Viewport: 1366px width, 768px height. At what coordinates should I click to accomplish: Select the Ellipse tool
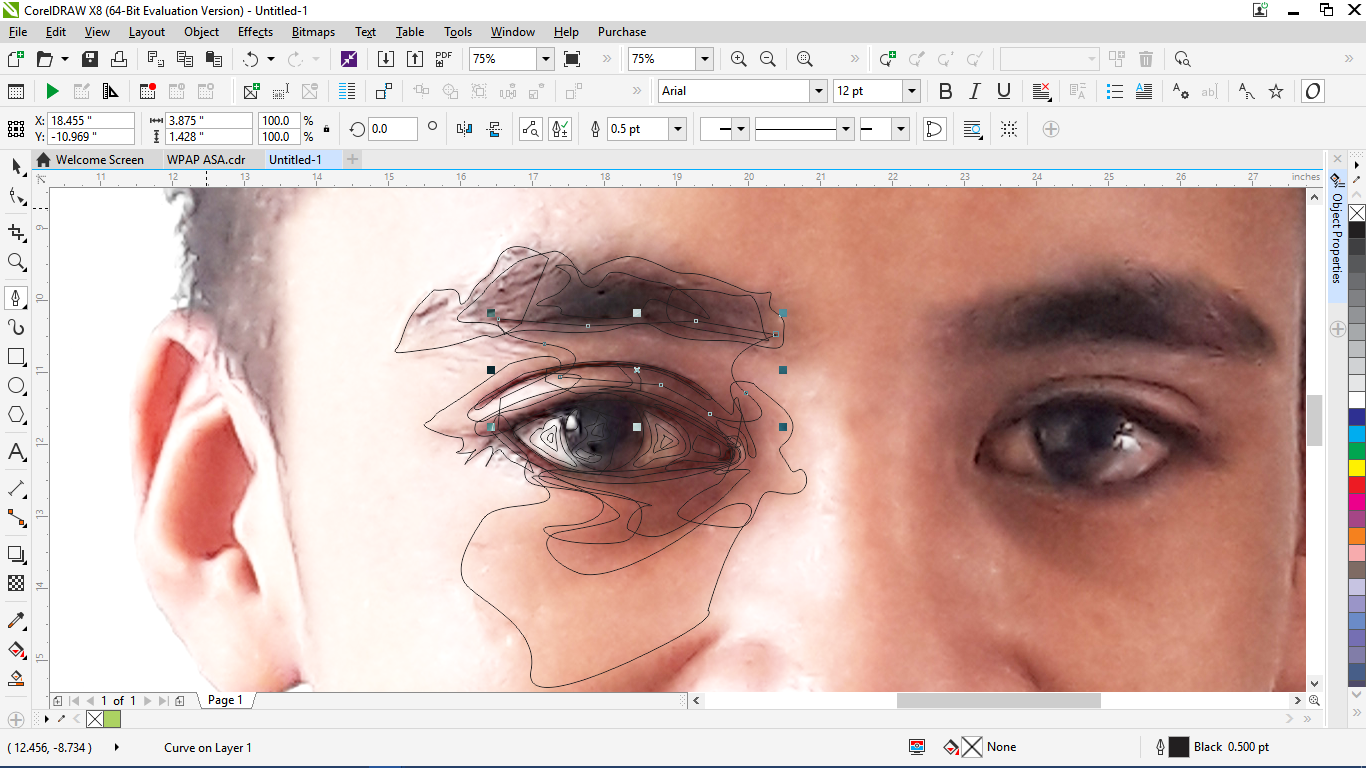click(16, 387)
